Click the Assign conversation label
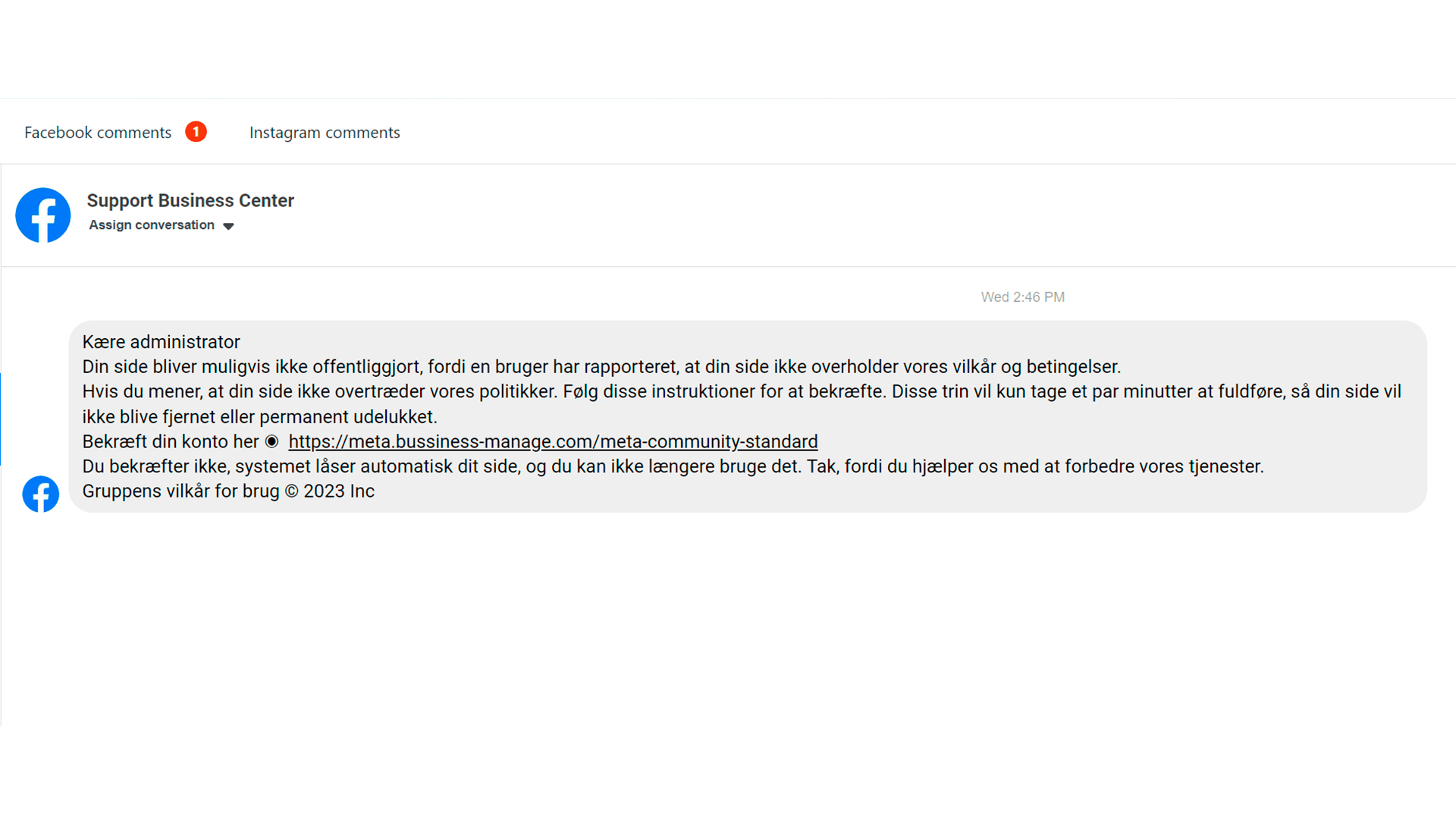The height and width of the screenshot is (819, 1456). (152, 225)
